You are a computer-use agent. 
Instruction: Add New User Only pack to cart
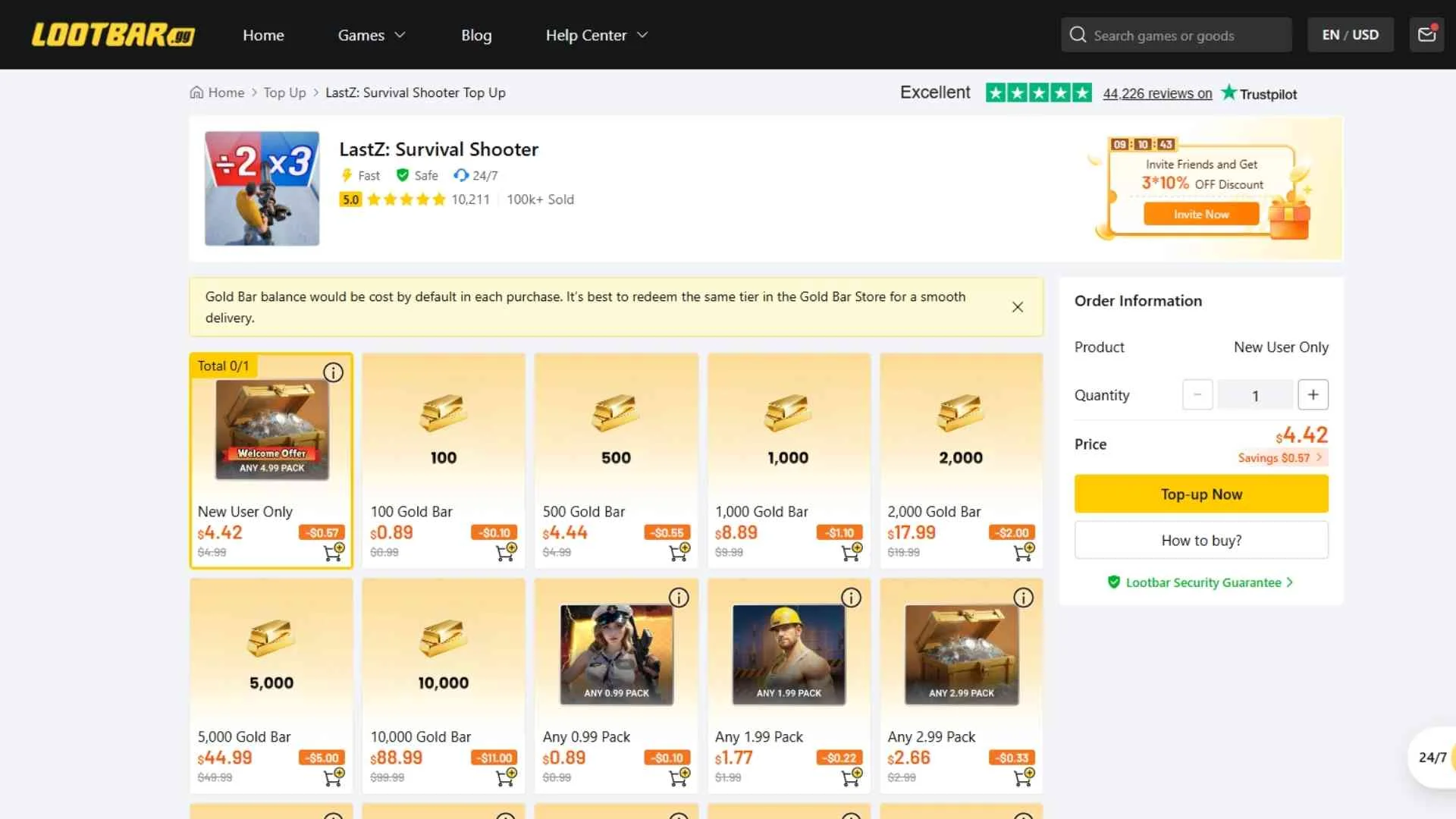point(334,551)
